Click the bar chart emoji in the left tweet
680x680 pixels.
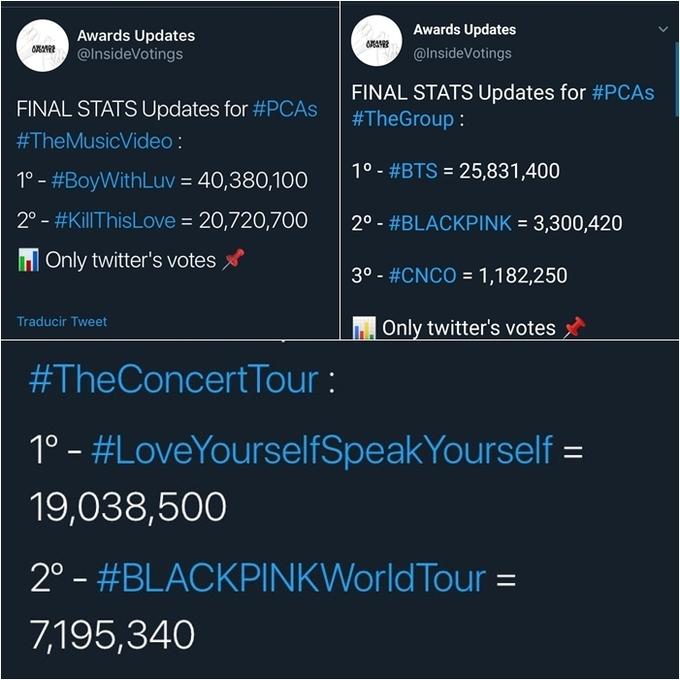29,260
